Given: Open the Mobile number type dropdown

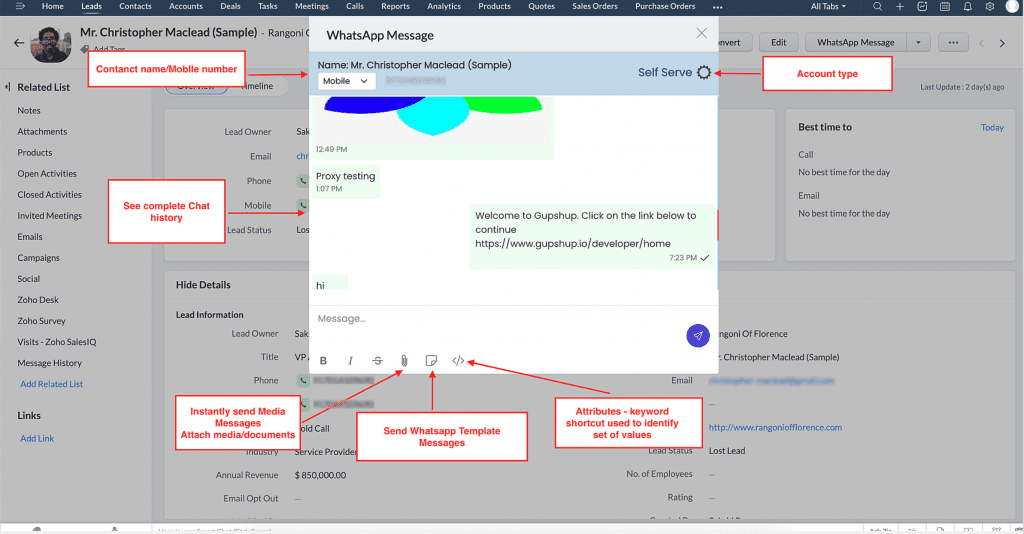Looking at the screenshot, I should (345, 81).
